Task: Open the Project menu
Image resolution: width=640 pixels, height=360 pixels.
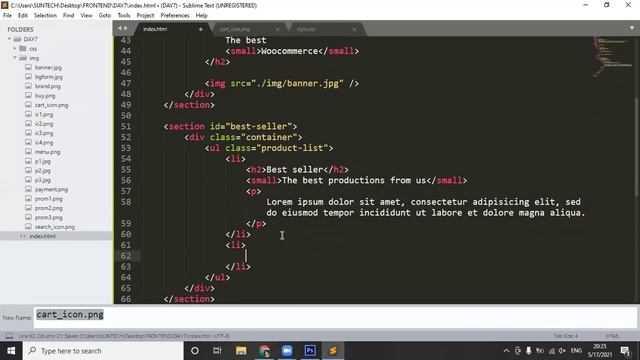Action: click(145, 16)
